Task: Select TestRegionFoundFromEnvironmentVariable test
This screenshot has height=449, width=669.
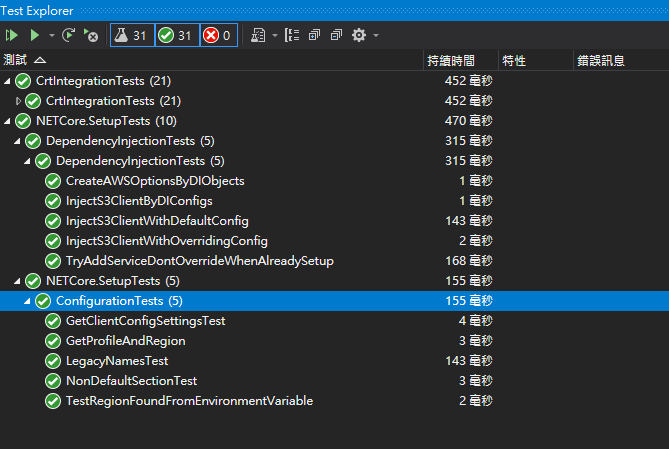Action: tap(189, 401)
